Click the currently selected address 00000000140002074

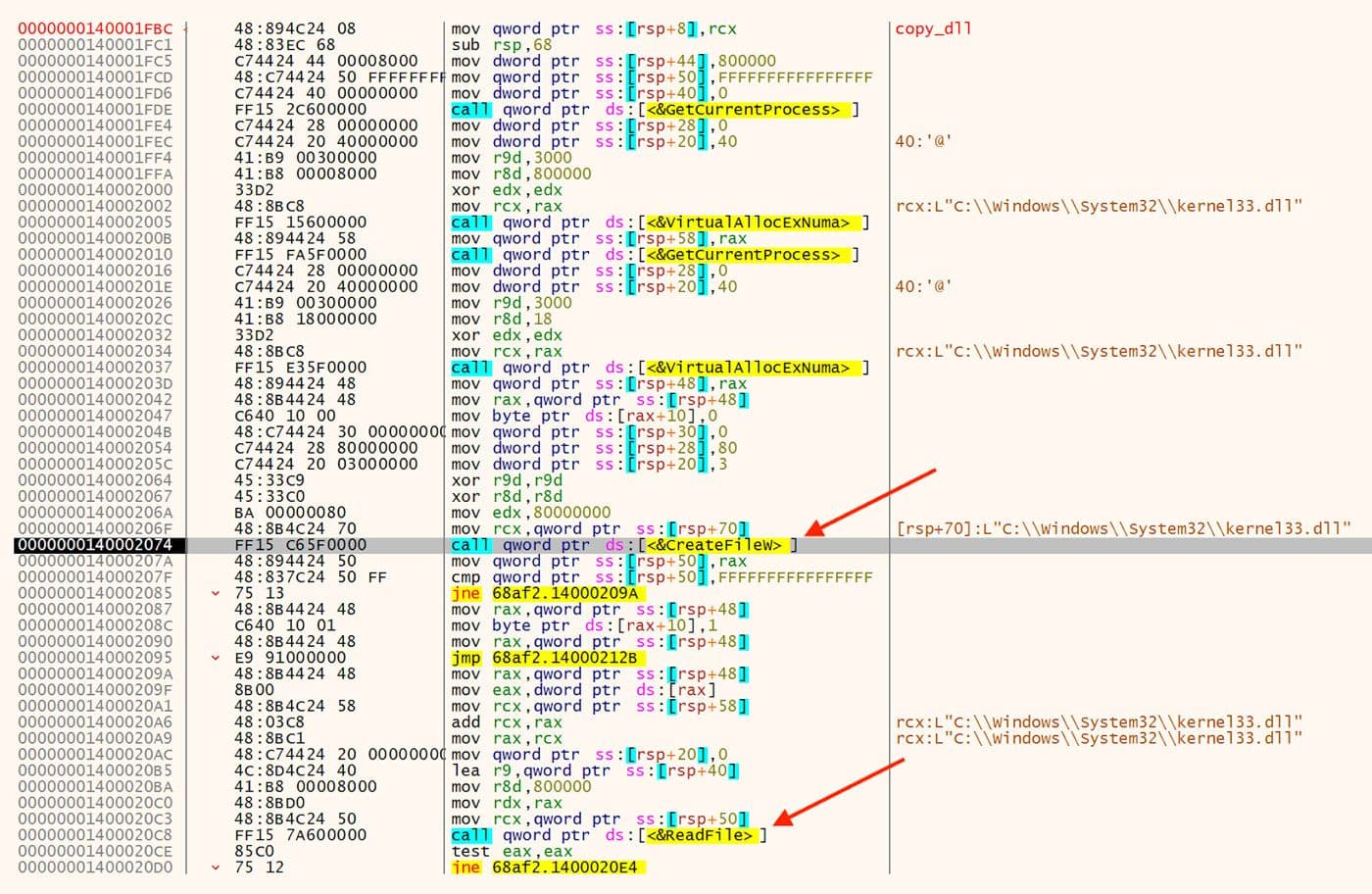[93, 544]
